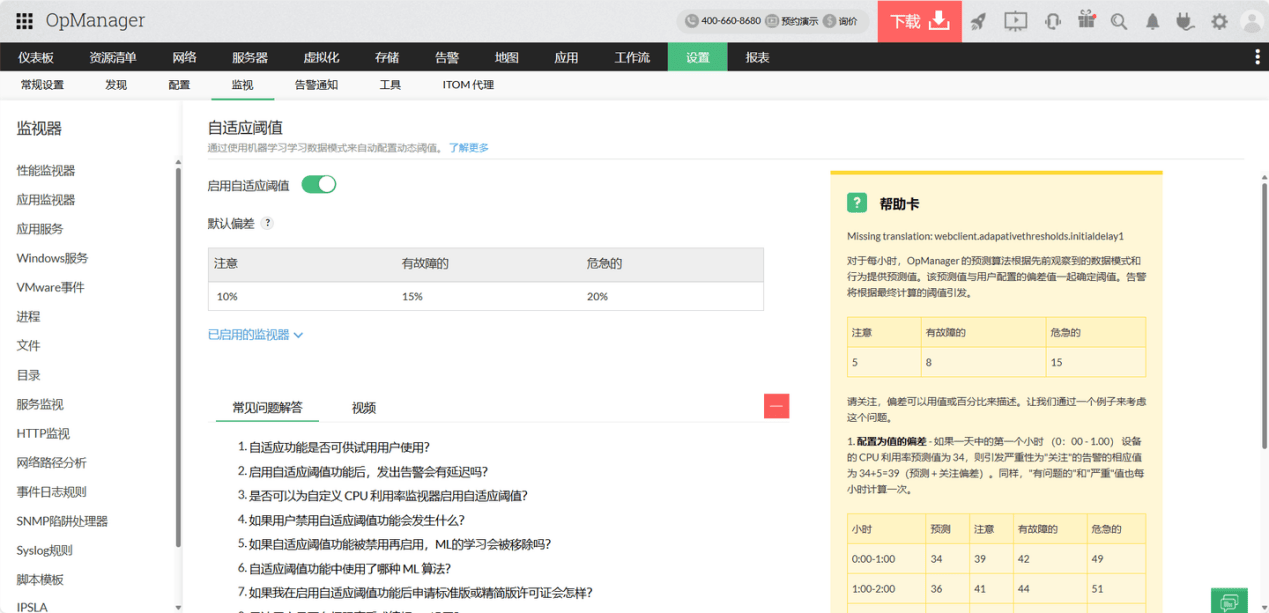Click the headset support icon
This screenshot has width=1269, height=613.
1052,21
